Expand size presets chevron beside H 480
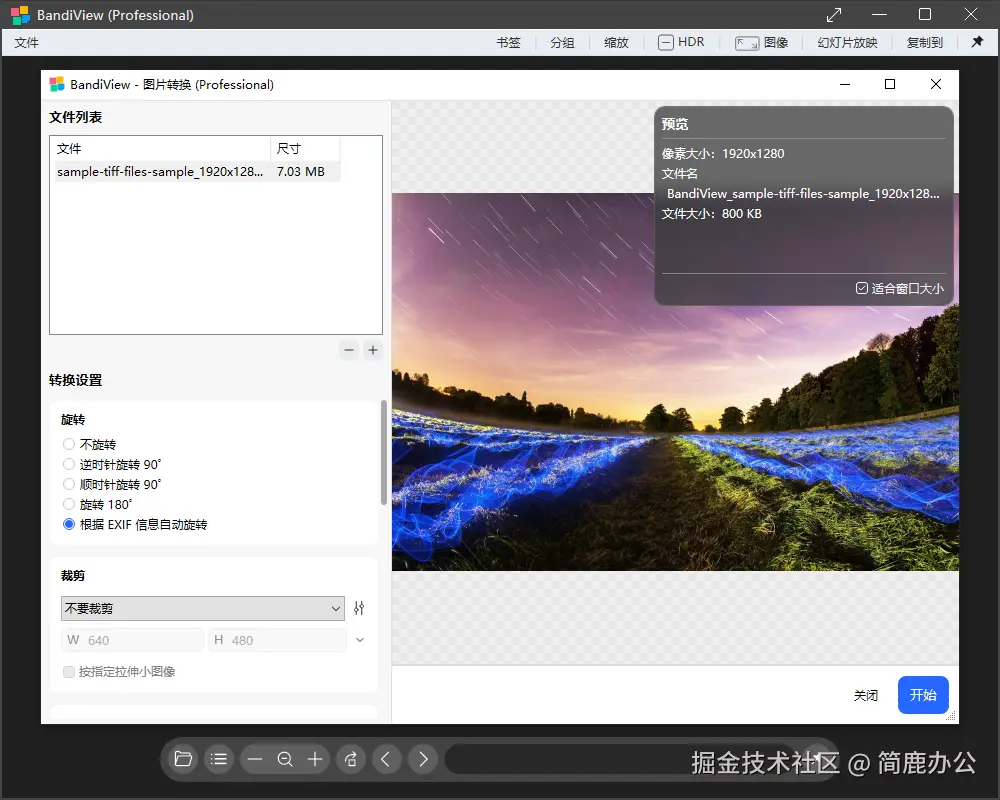 [360, 640]
